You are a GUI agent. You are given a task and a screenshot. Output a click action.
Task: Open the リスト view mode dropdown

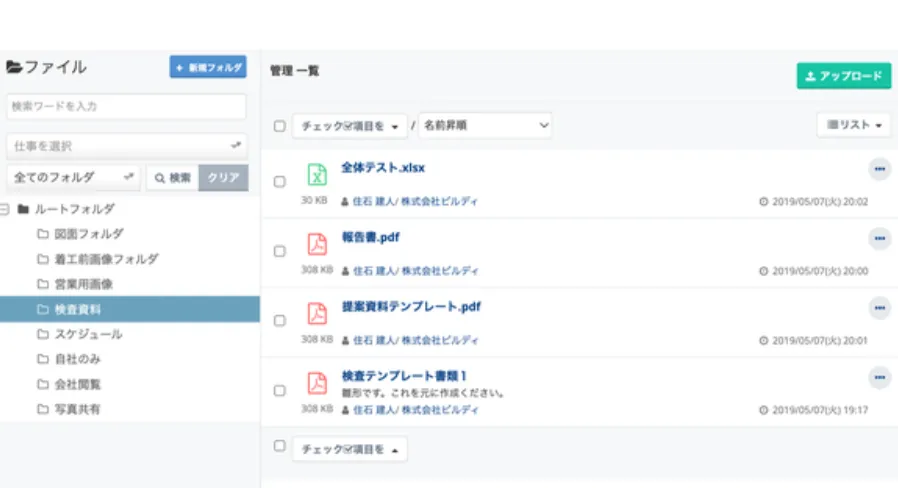click(854, 124)
